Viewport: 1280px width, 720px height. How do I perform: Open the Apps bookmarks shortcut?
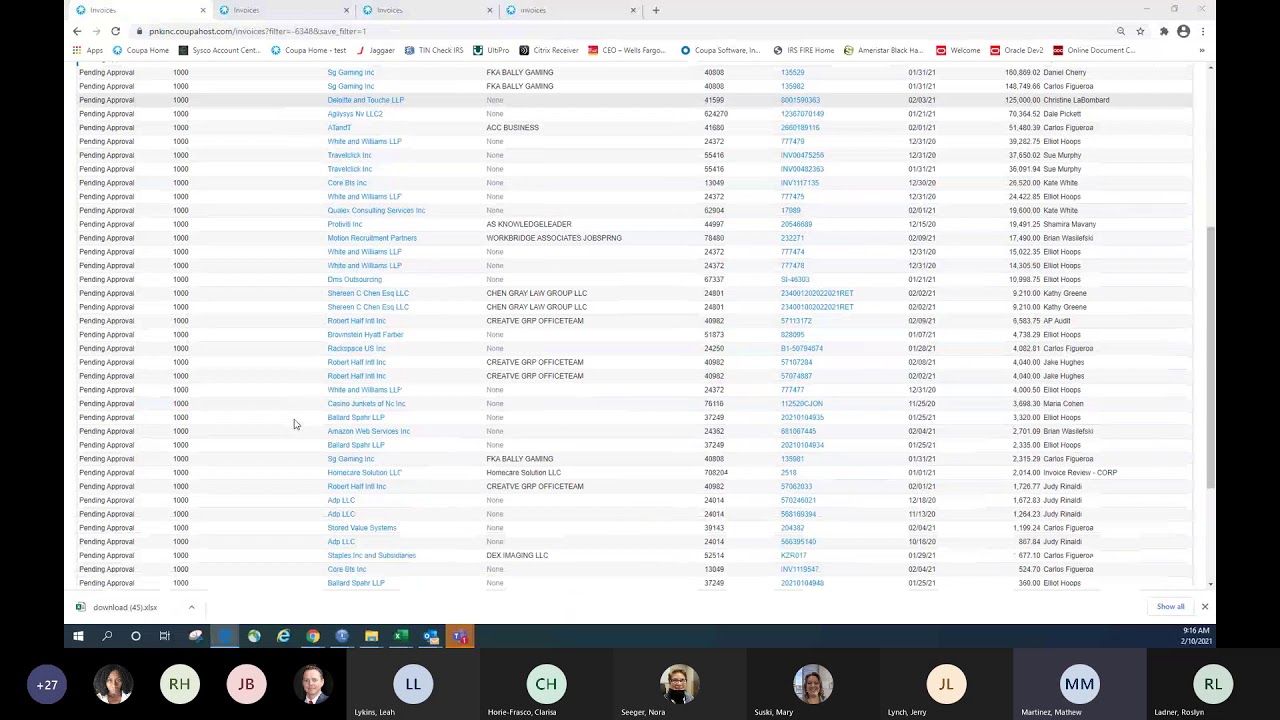87,50
